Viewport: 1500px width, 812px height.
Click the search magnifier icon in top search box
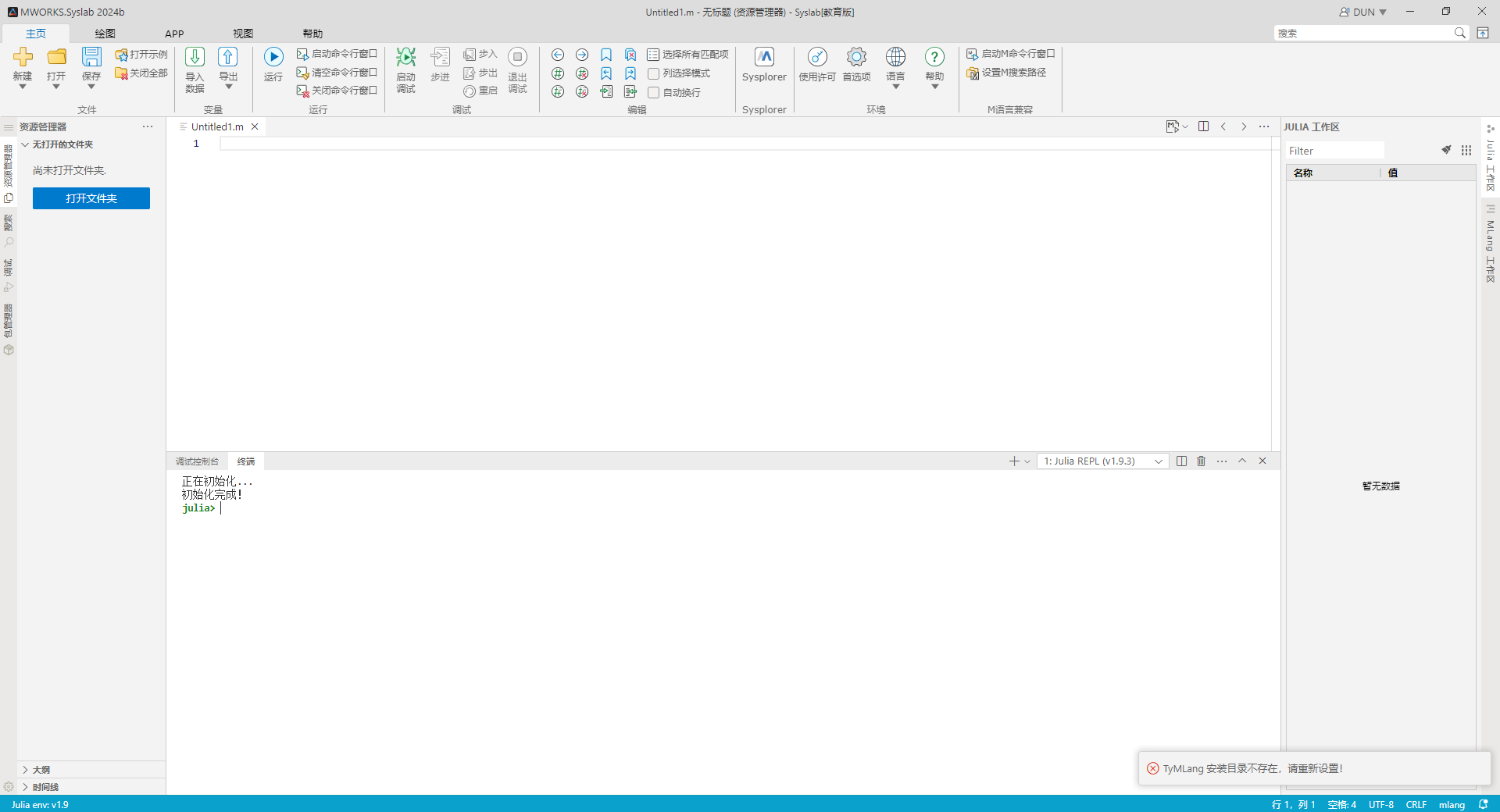click(1459, 33)
